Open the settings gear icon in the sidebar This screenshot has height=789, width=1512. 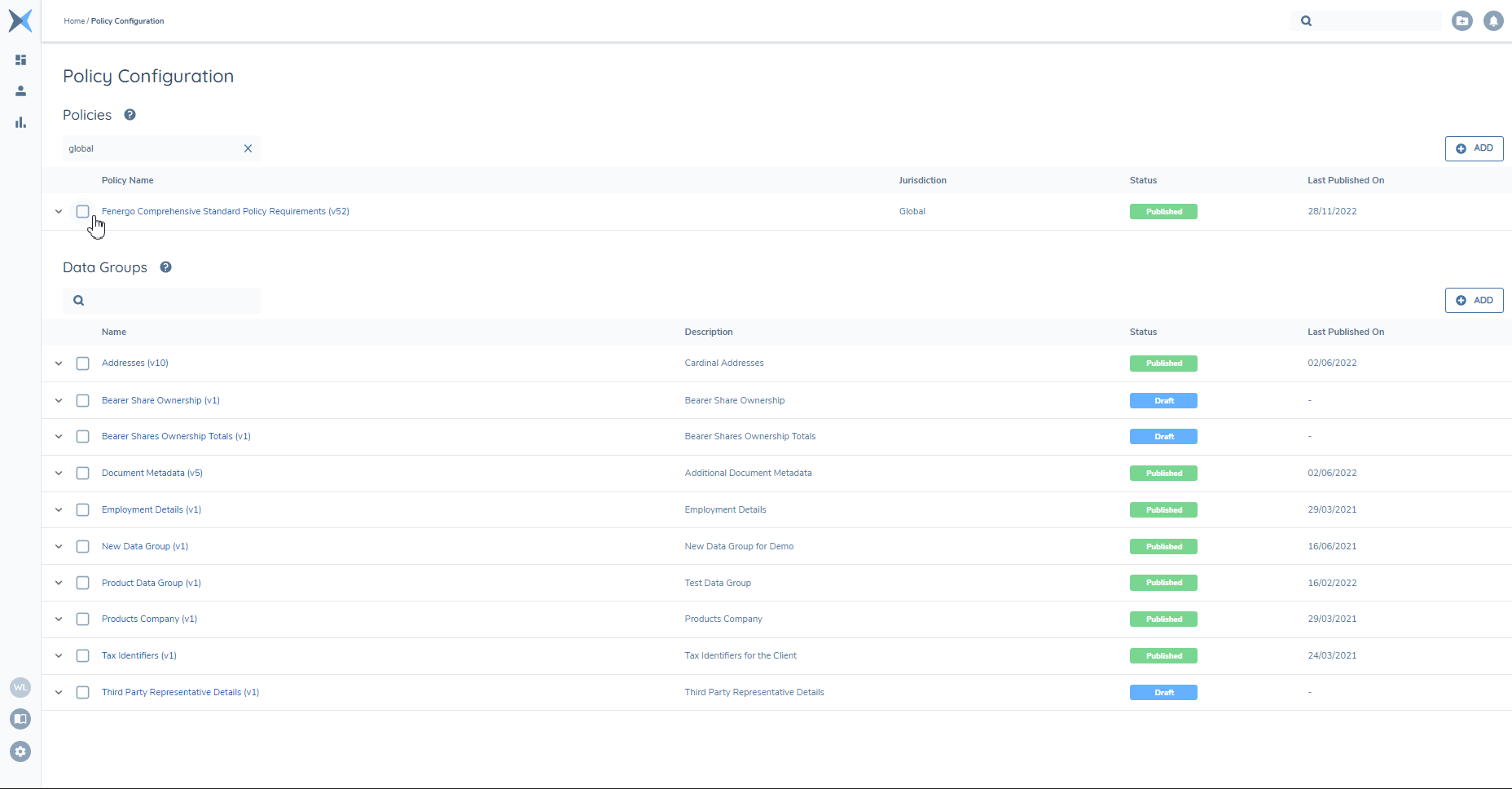pos(20,752)
